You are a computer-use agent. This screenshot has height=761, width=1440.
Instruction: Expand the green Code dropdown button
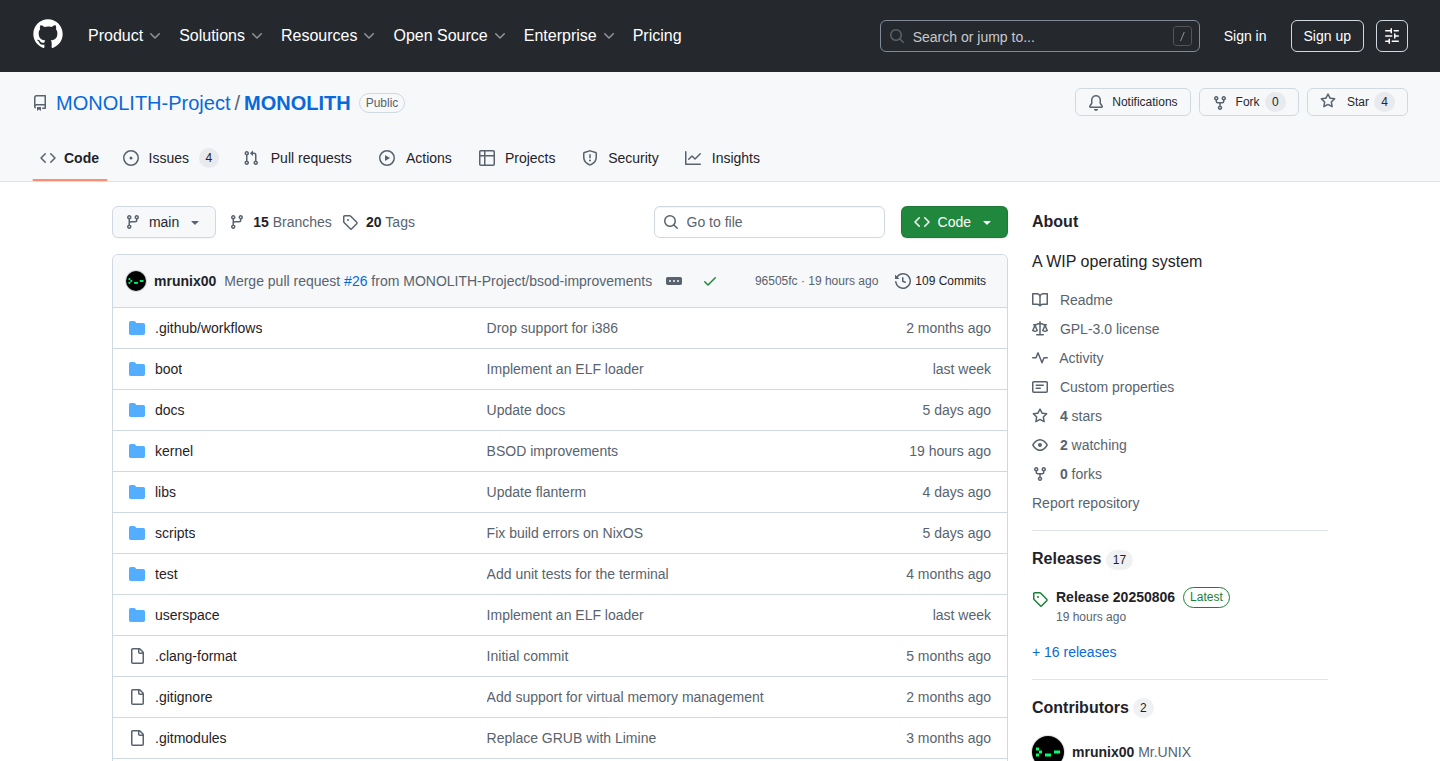pyautogui.click(x=954, y=222)
